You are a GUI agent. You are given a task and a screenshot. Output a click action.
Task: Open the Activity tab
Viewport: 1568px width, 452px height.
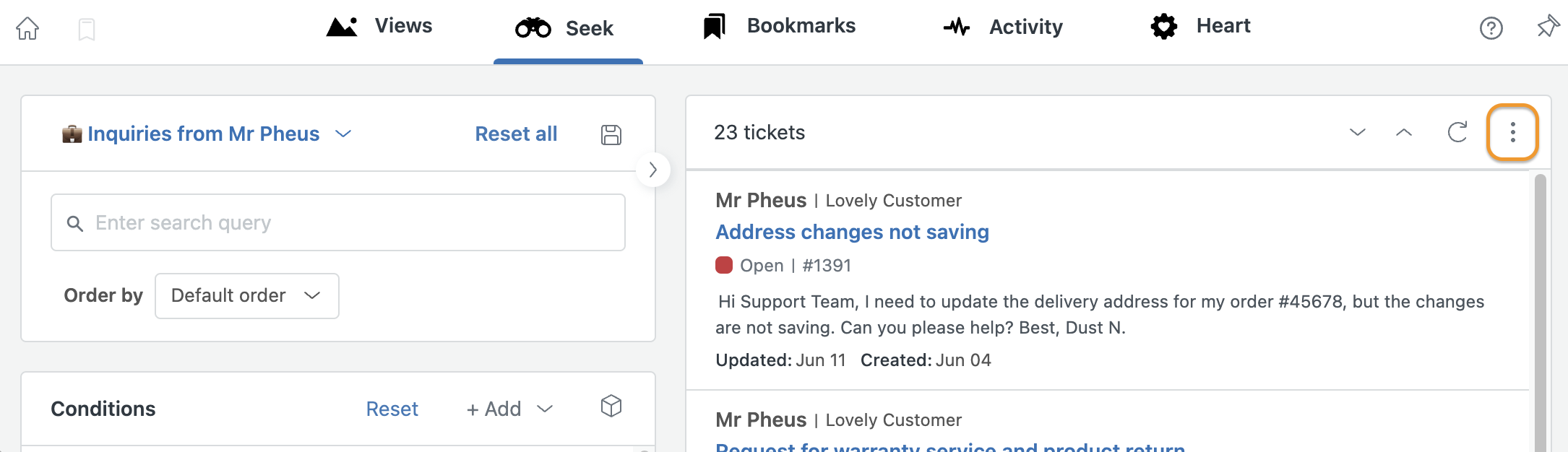point(1003,27)
